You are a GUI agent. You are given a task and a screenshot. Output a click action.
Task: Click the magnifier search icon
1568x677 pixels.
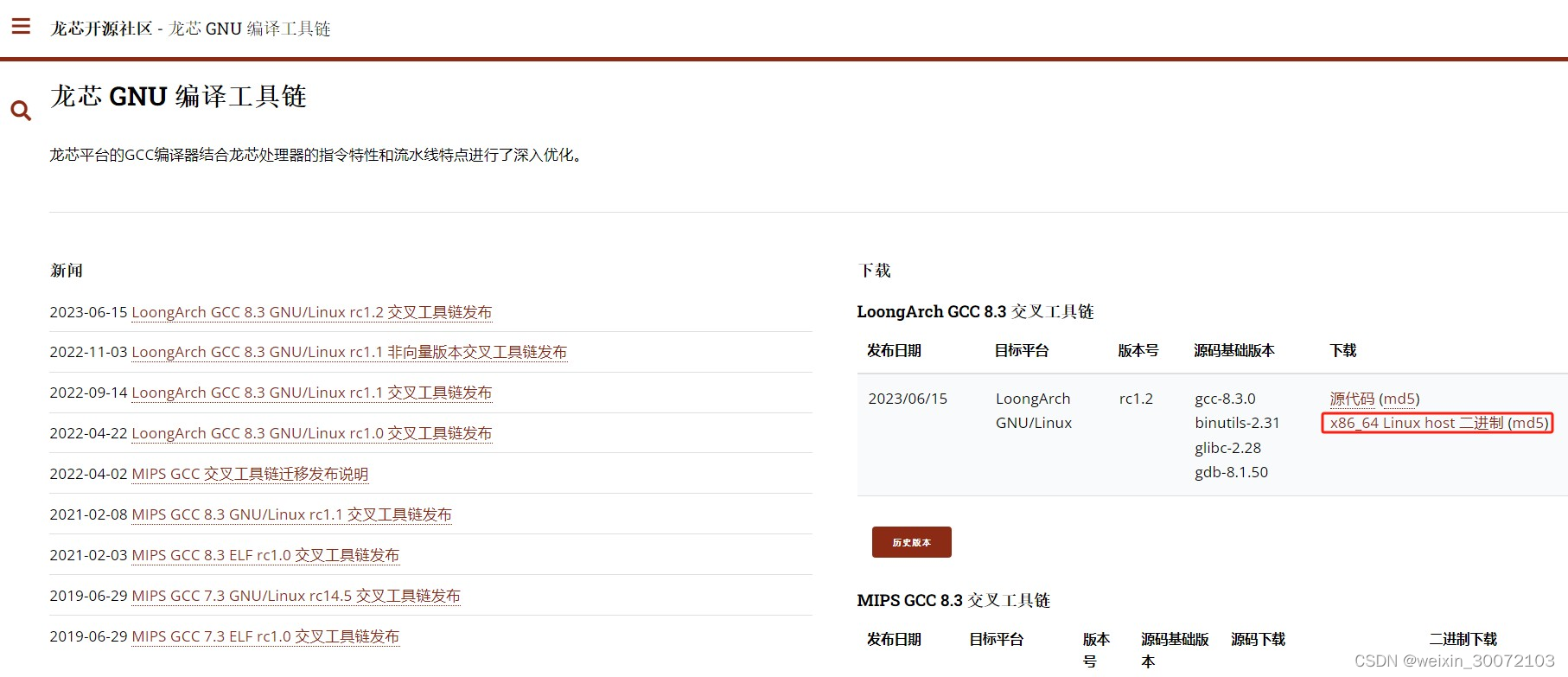click(21, 111)
